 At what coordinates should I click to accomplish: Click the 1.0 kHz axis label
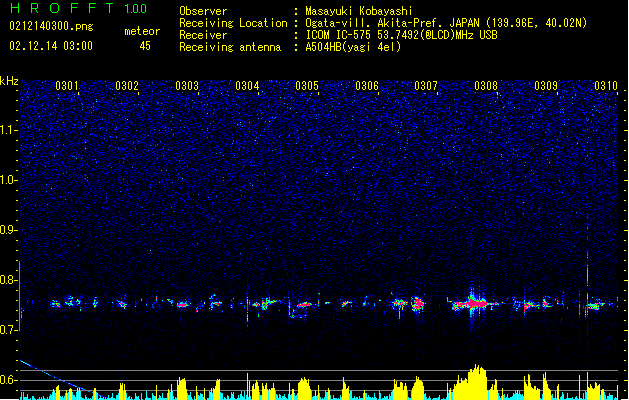point(9,180)
